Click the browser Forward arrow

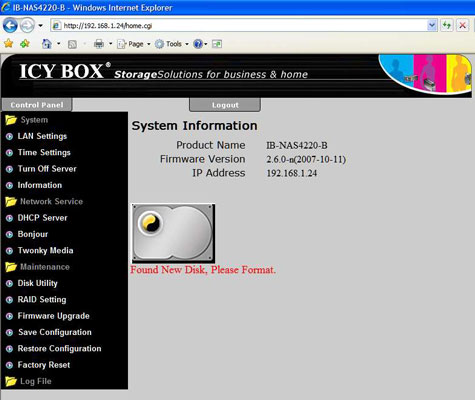click(27, 25)
